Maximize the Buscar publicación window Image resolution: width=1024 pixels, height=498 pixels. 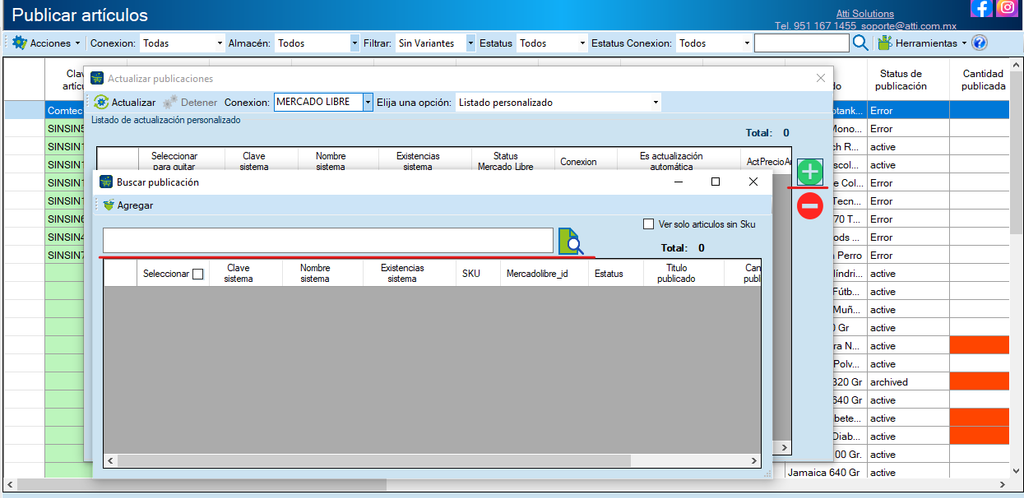pyautogui.click(x=715, y=182)
